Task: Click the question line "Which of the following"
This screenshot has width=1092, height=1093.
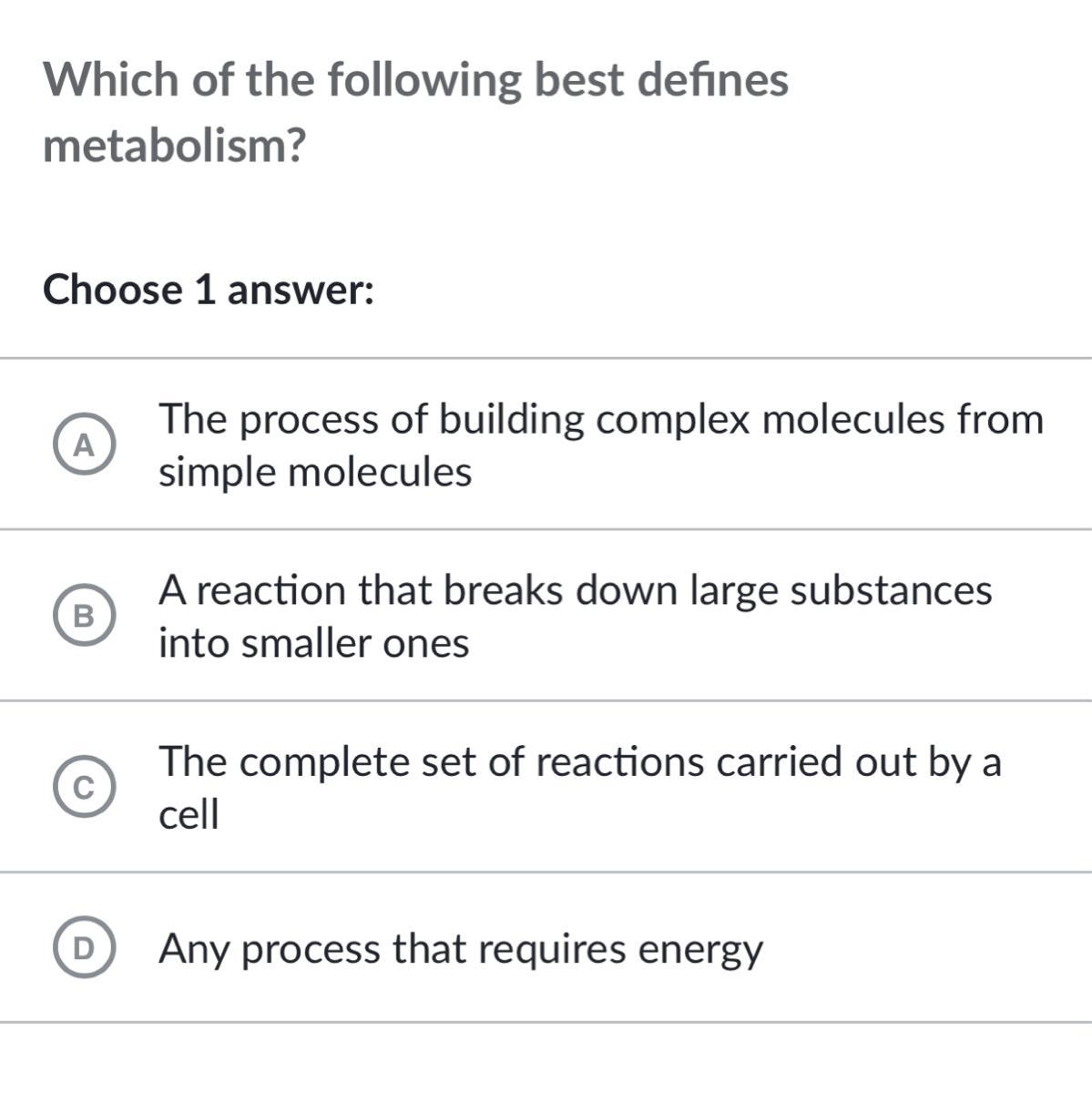Action: tap(415, 79)
